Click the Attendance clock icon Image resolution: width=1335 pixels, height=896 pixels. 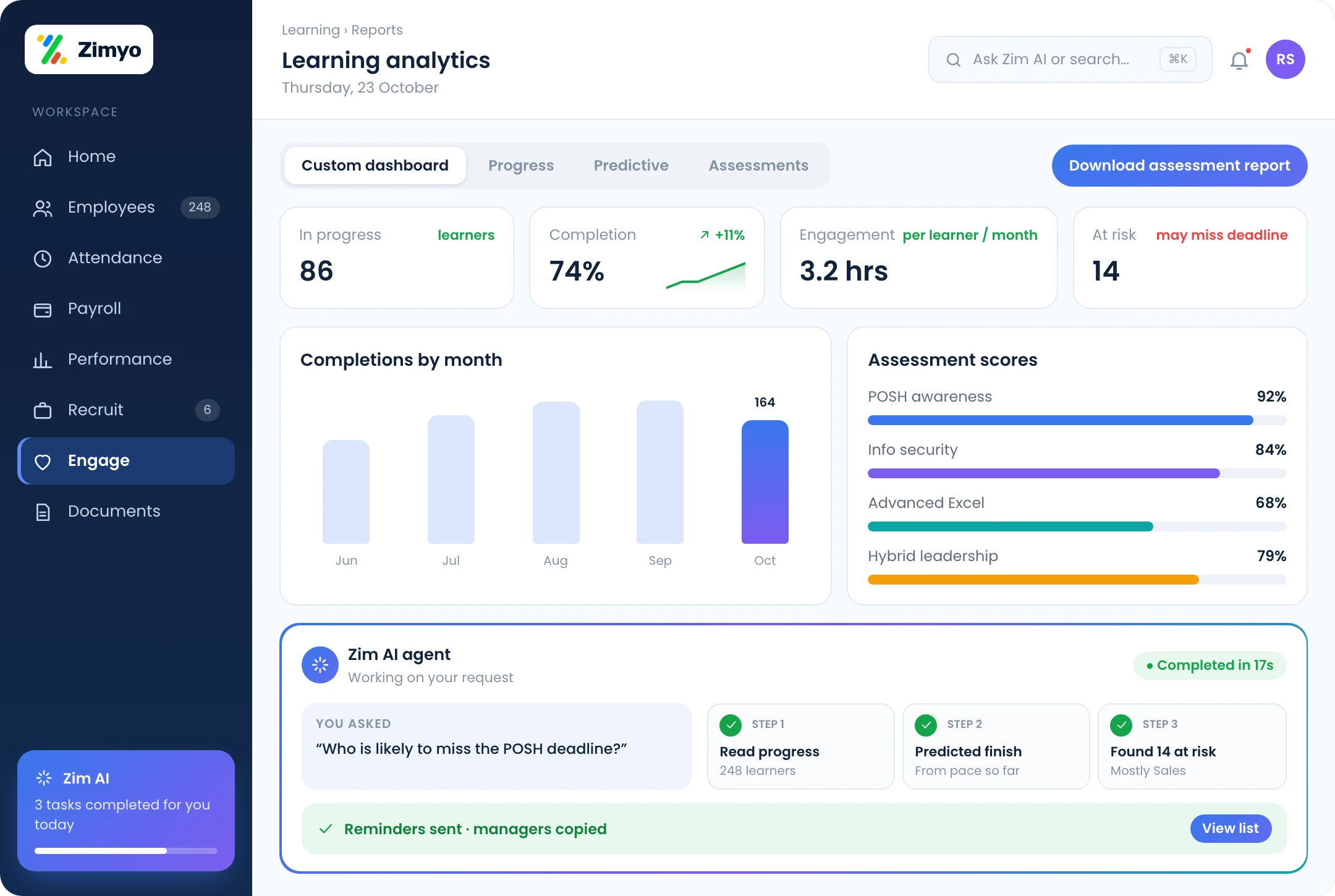click(43, 258)
